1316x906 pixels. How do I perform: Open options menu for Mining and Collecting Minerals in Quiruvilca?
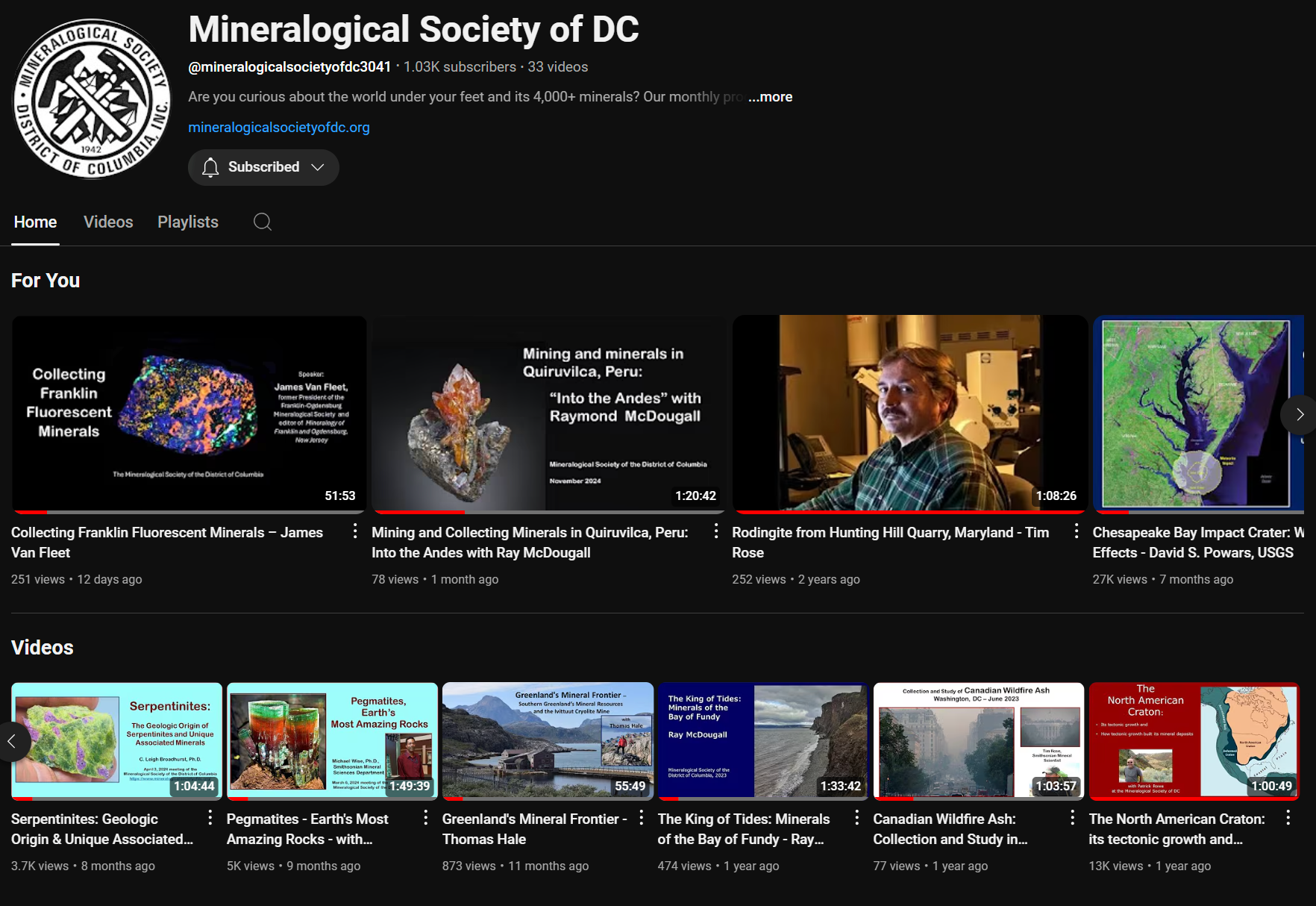(x=716, y=531)
